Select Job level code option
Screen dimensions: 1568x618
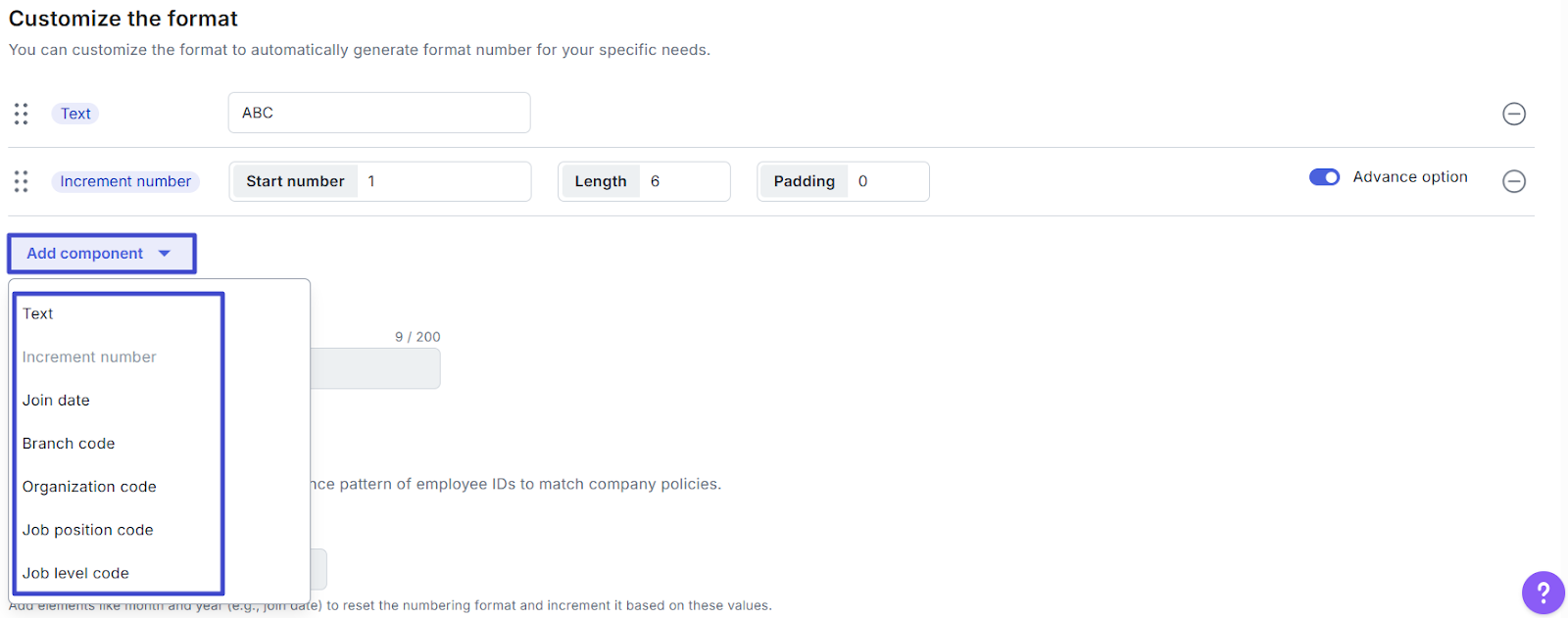click(x=75, y=573)
